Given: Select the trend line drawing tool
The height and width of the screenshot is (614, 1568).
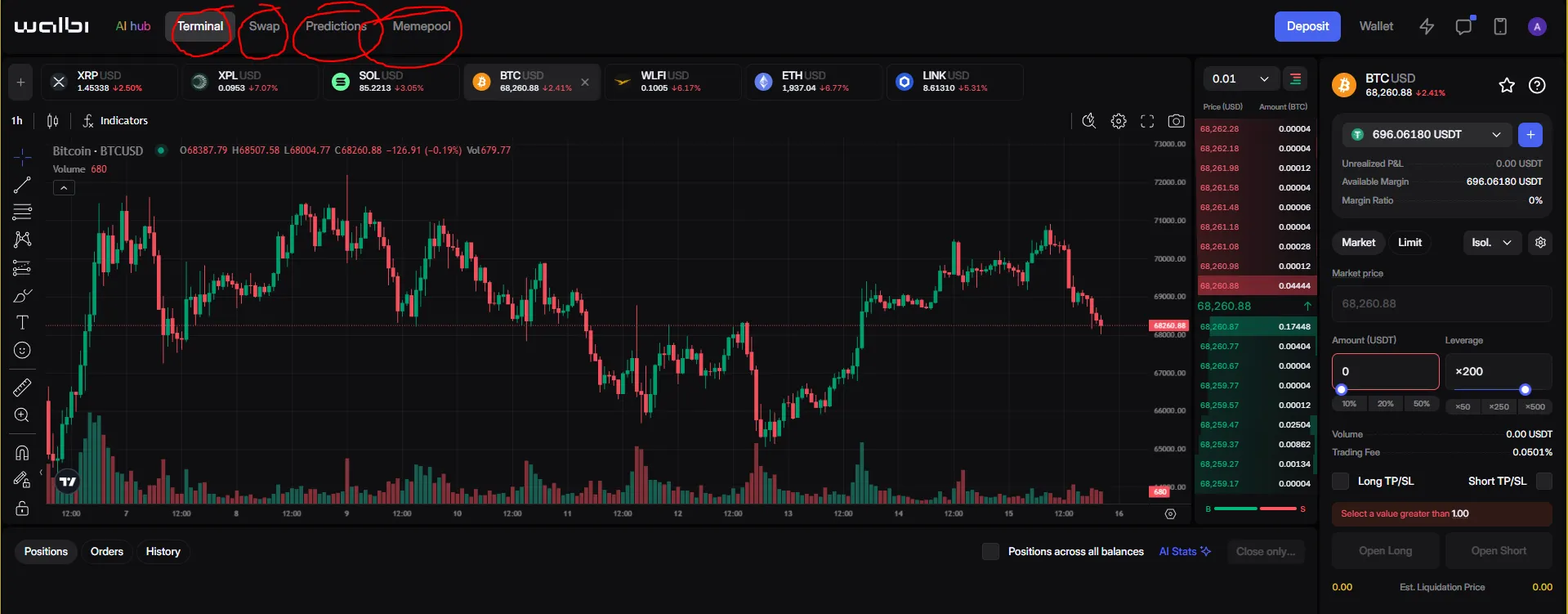Looking at the screenshot, I should point(22,185).
